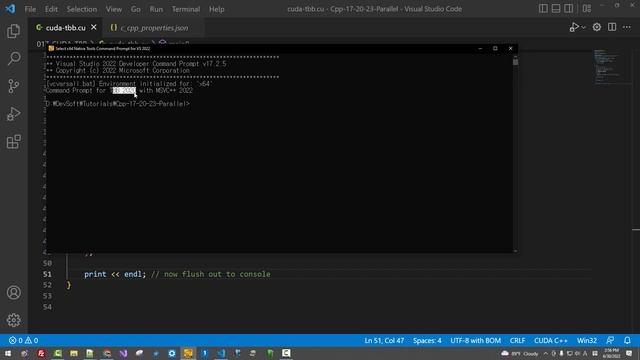
Task: Open the Customize Layout icon
Action: (x=587, y=9)
